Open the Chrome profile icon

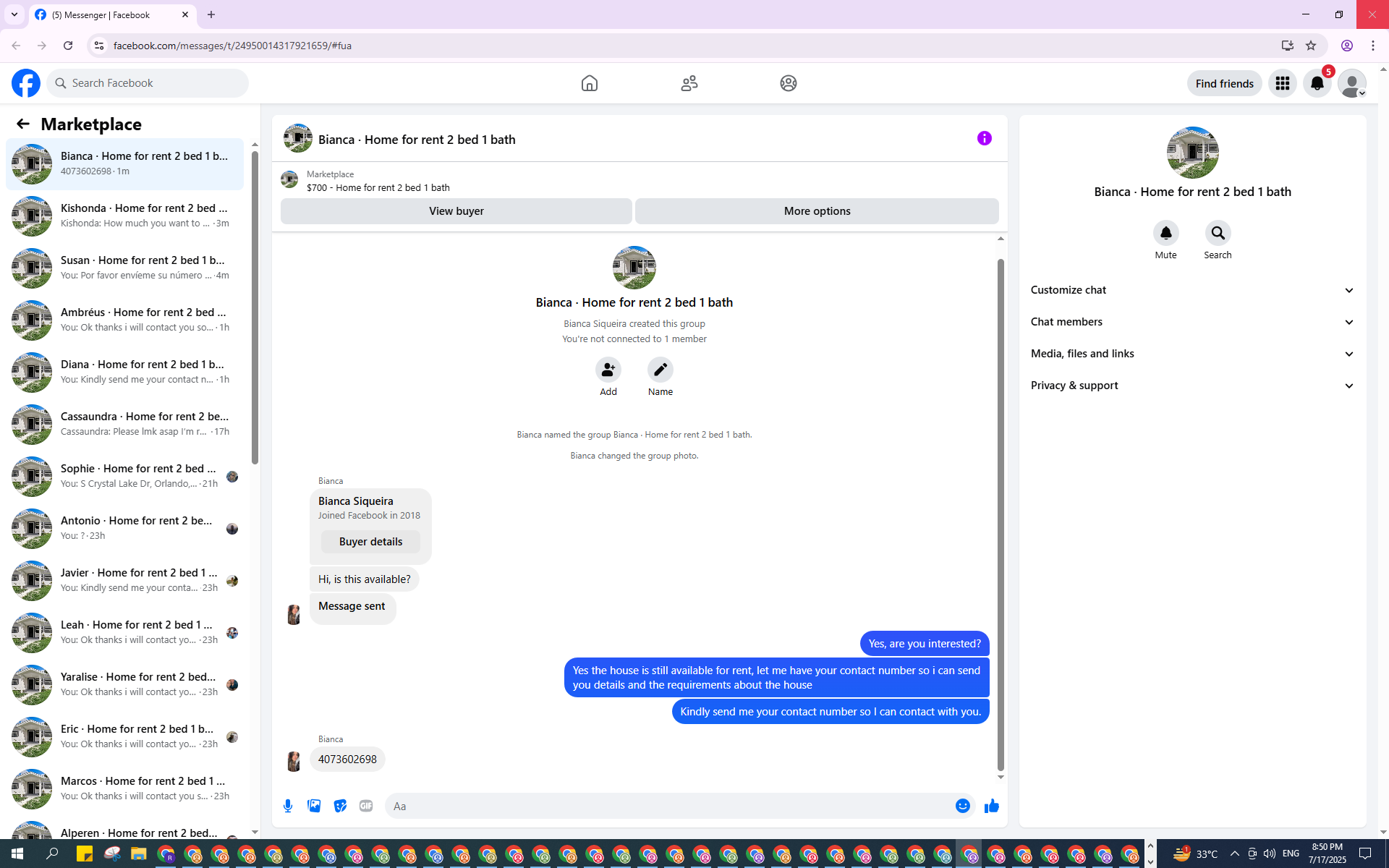(1347, 46)
